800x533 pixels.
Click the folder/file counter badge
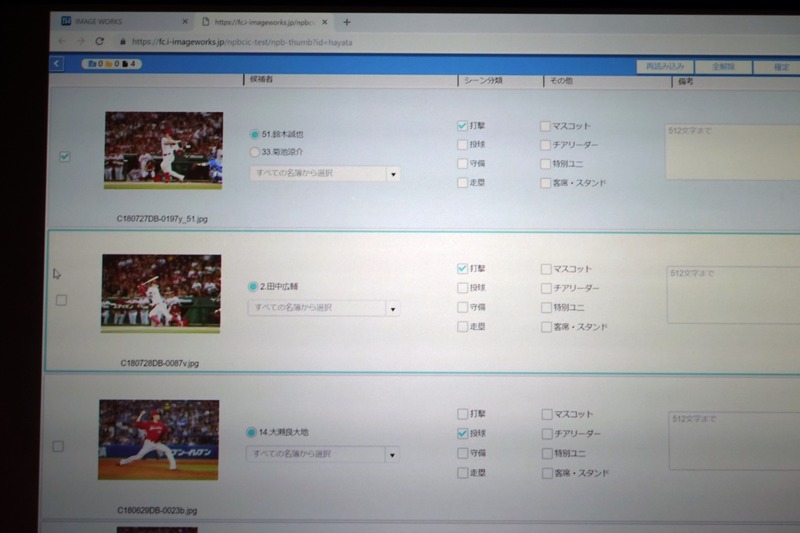111,64
